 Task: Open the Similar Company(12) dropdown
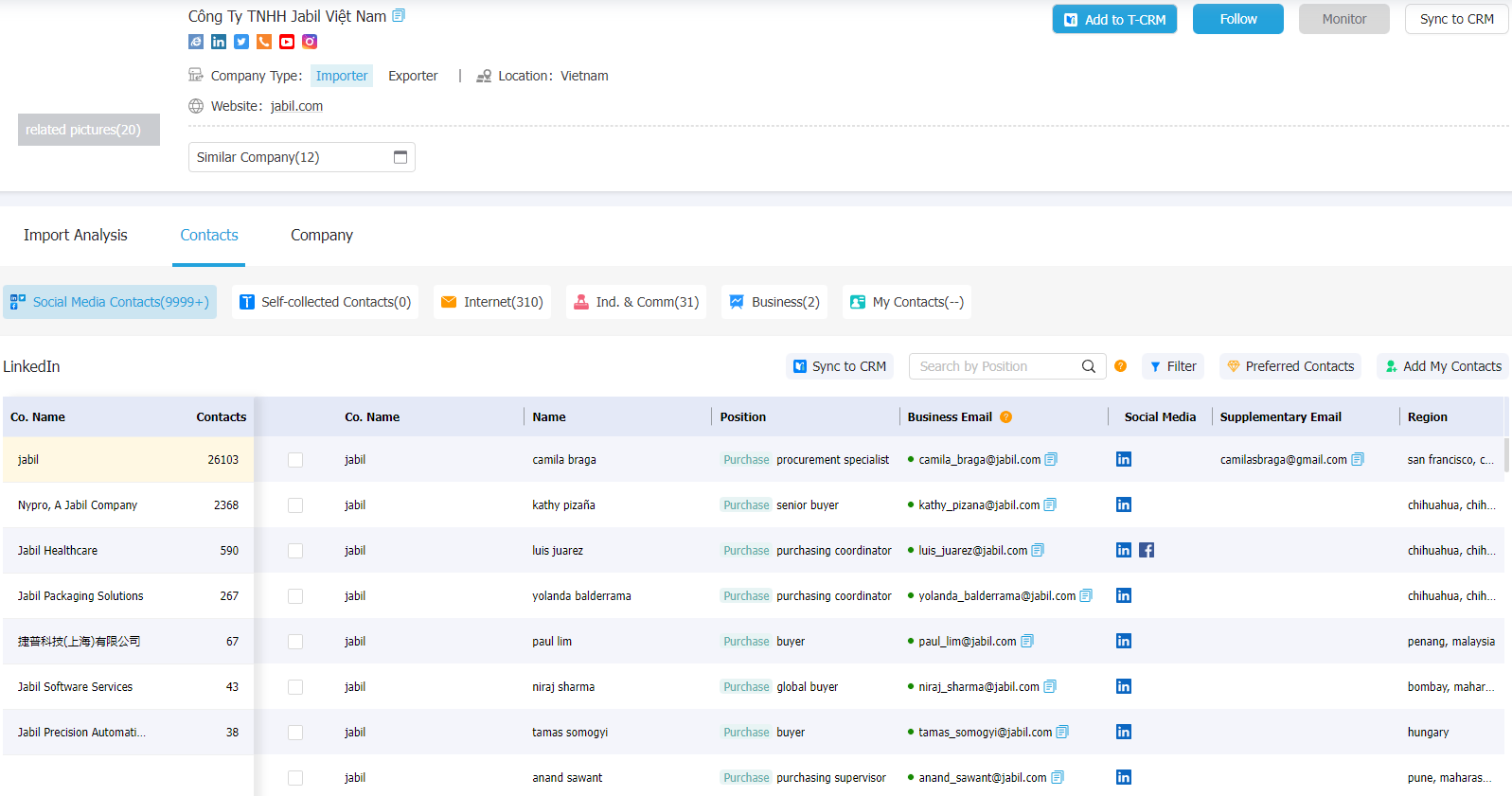[x=302, y=157]
